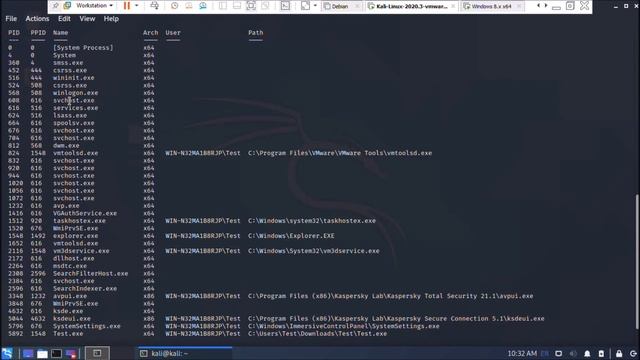Open the View menu in terminal
Viewport: 640px width, 360px height.
pyautogui.click(x=87, y=19)
